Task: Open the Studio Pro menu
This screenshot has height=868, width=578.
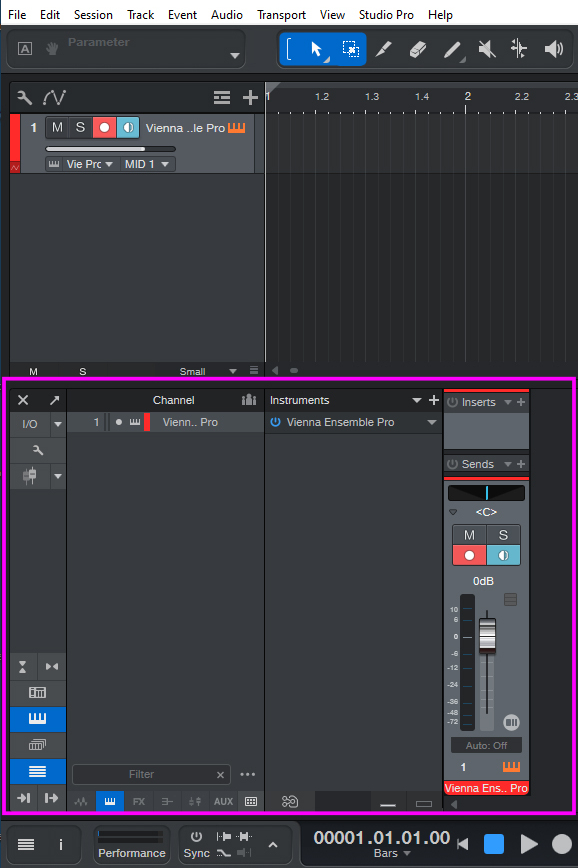Action: (386, 15)
